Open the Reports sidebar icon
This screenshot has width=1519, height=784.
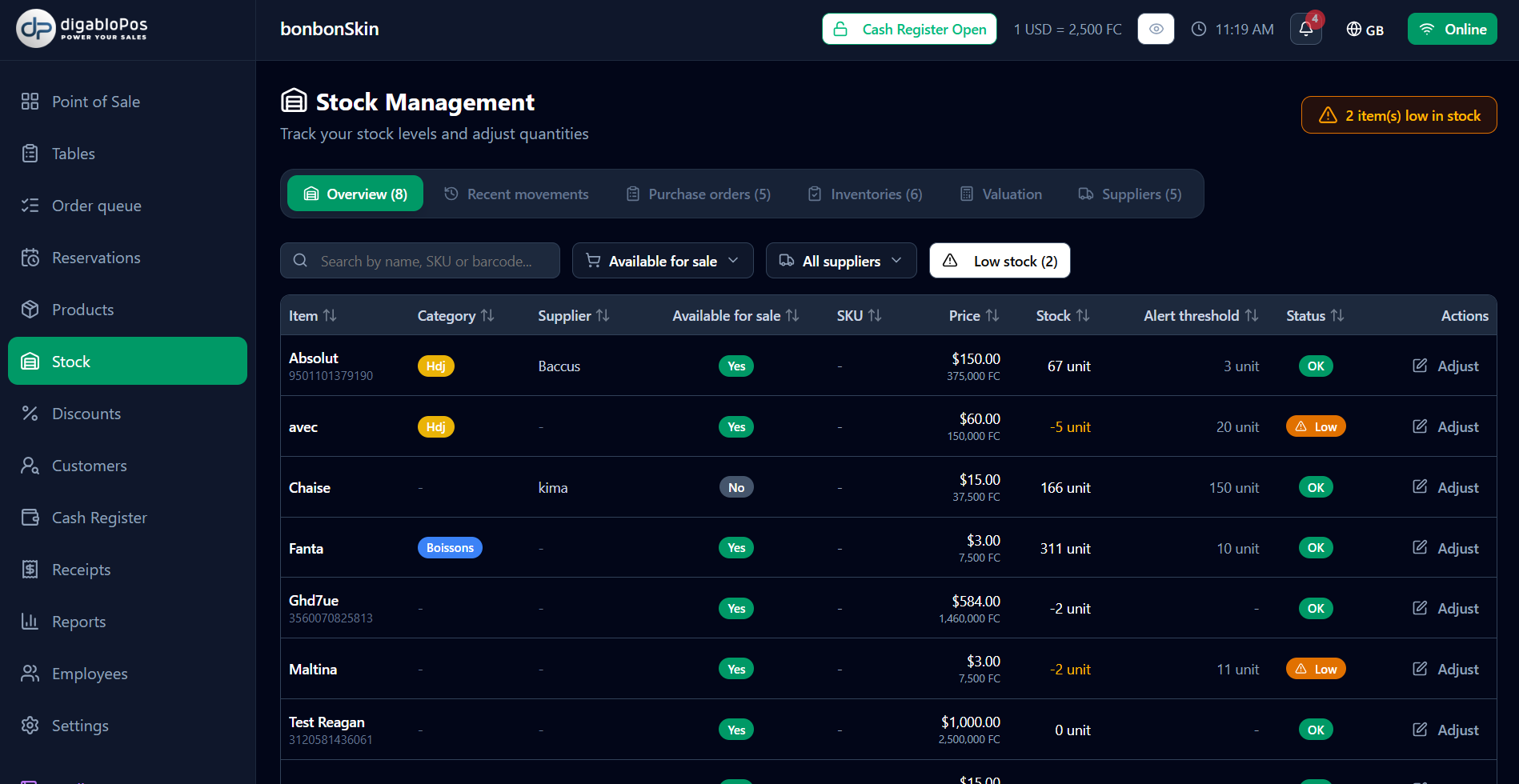pos(30,622)
